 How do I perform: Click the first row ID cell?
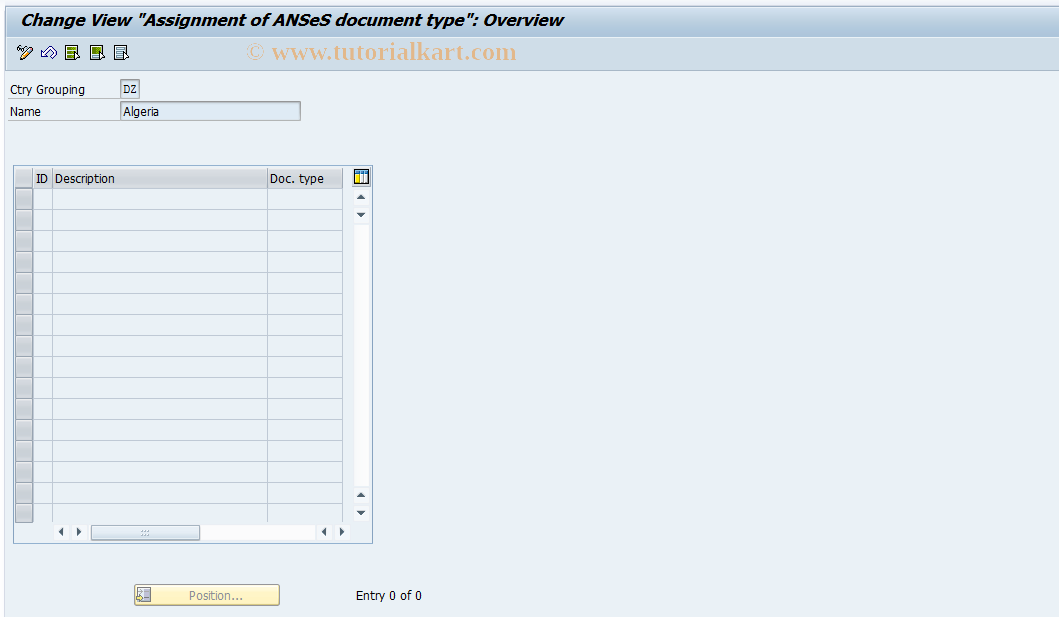tap(43, 199)
